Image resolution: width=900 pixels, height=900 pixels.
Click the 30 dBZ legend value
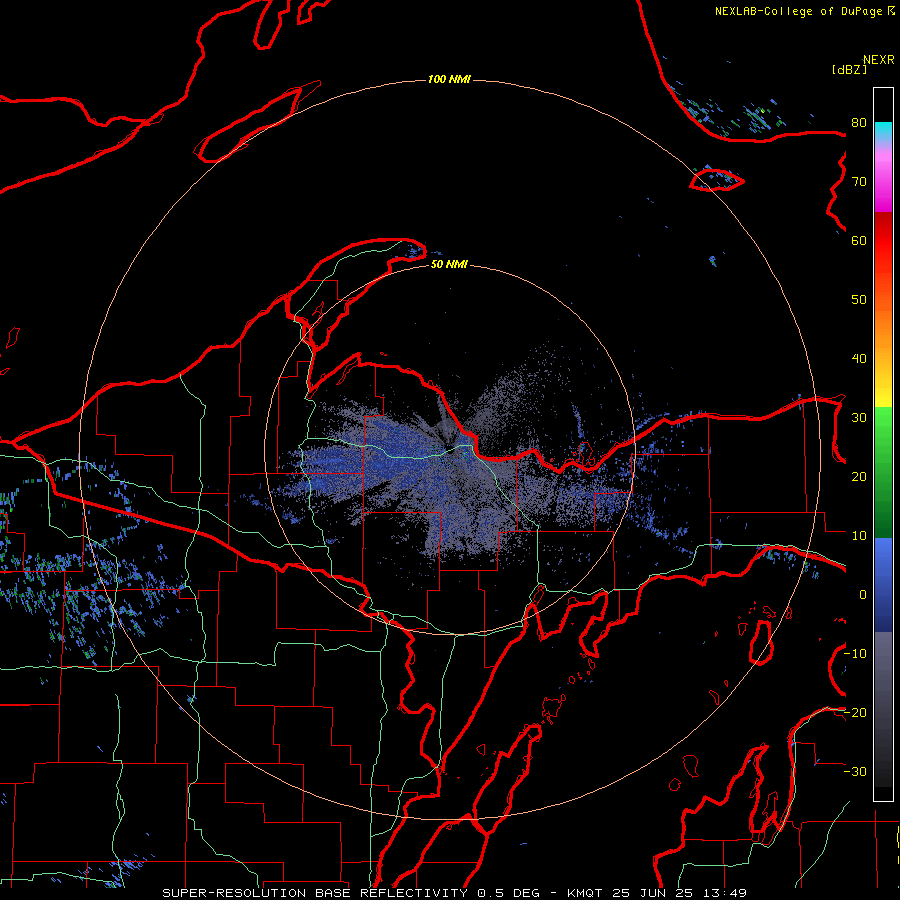coord(859,418)
